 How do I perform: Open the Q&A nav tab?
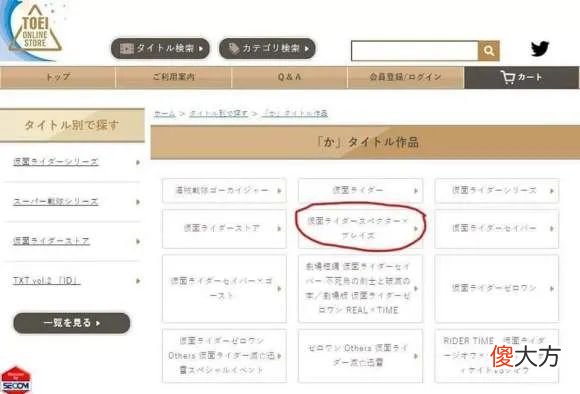click(289, 77)
